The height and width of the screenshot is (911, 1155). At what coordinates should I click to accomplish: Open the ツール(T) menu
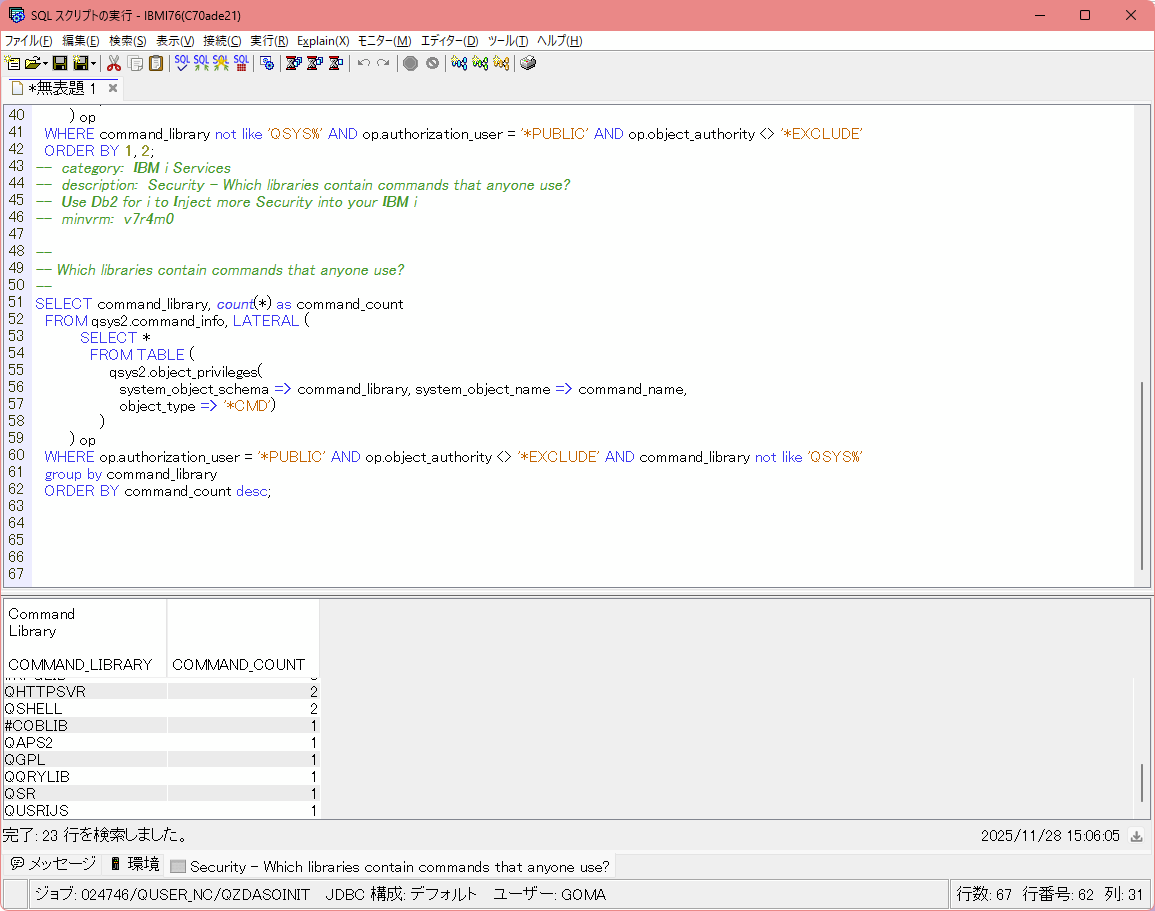(x=508, y=41)
